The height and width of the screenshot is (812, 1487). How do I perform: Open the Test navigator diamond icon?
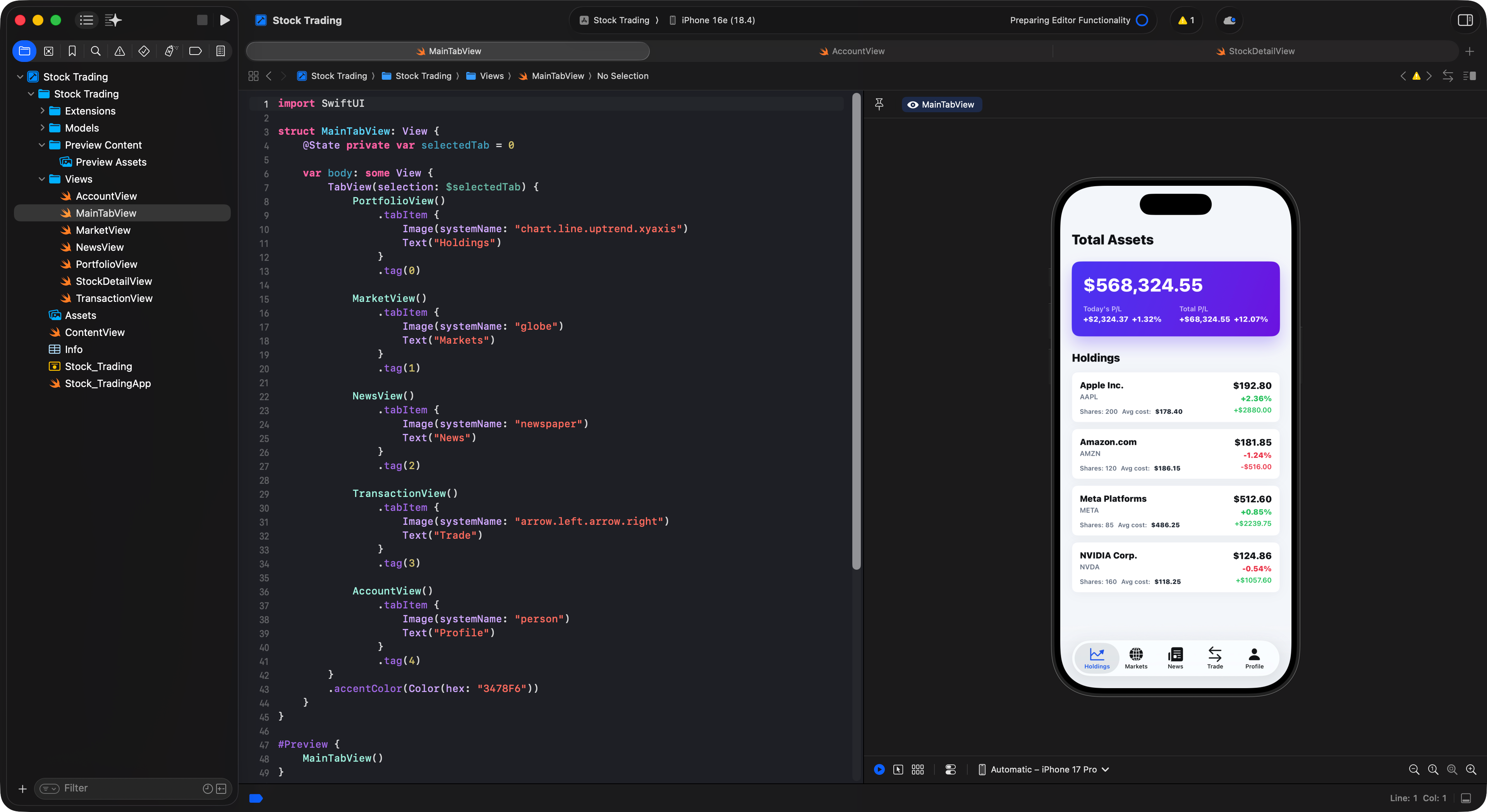(x=144, y=51)
